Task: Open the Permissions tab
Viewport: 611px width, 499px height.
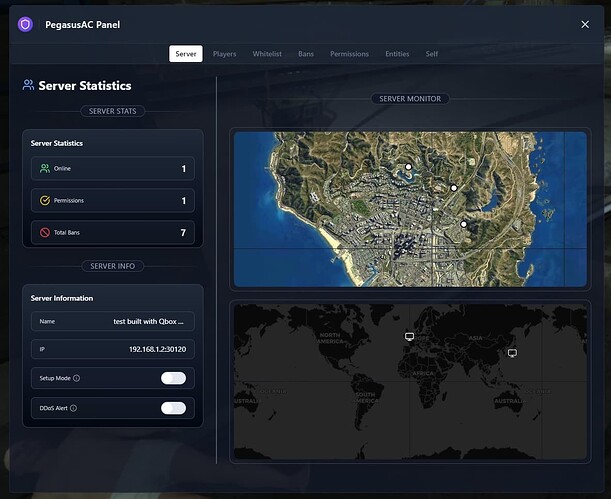Action: tap(350, 54)
